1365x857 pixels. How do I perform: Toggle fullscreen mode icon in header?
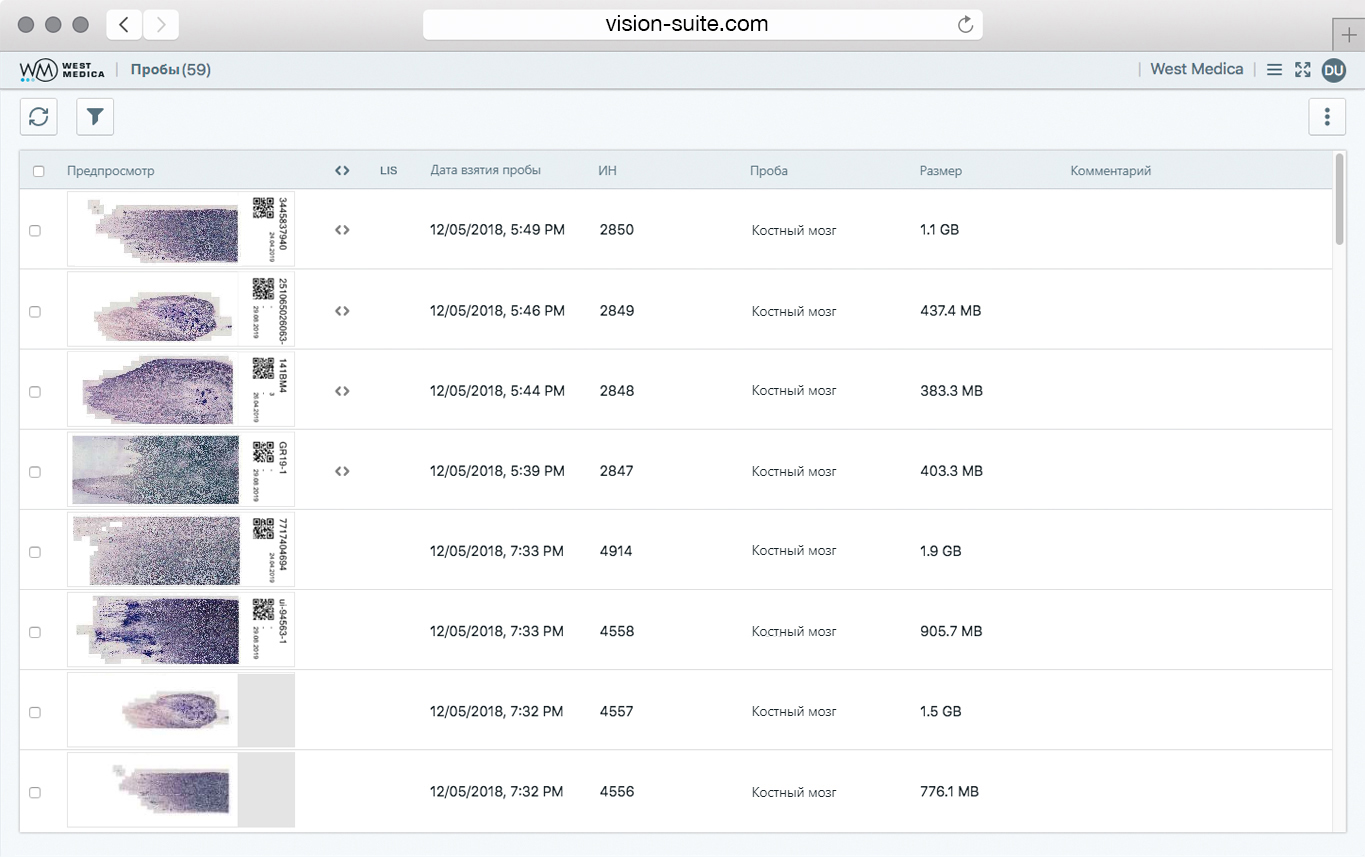1302,70
